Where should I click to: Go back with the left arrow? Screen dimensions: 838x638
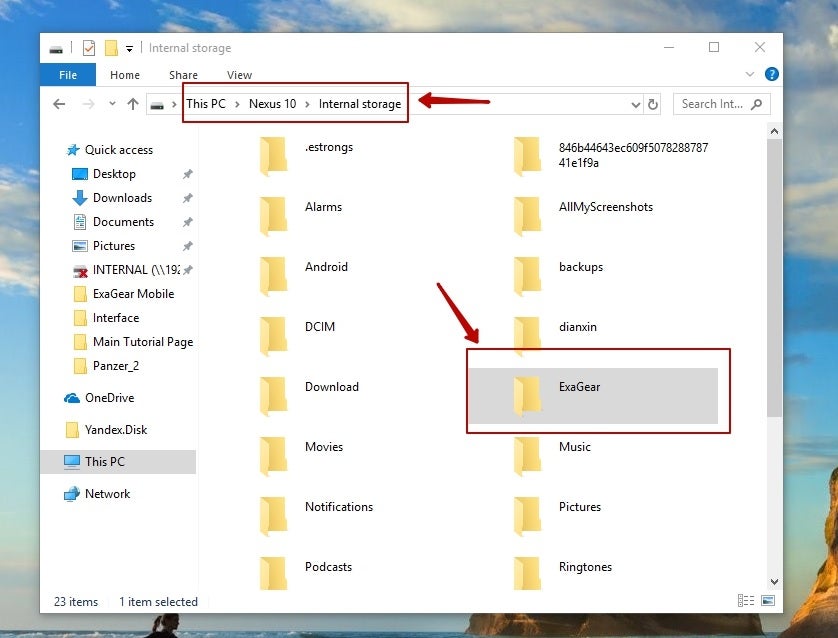tap(59, 104)
